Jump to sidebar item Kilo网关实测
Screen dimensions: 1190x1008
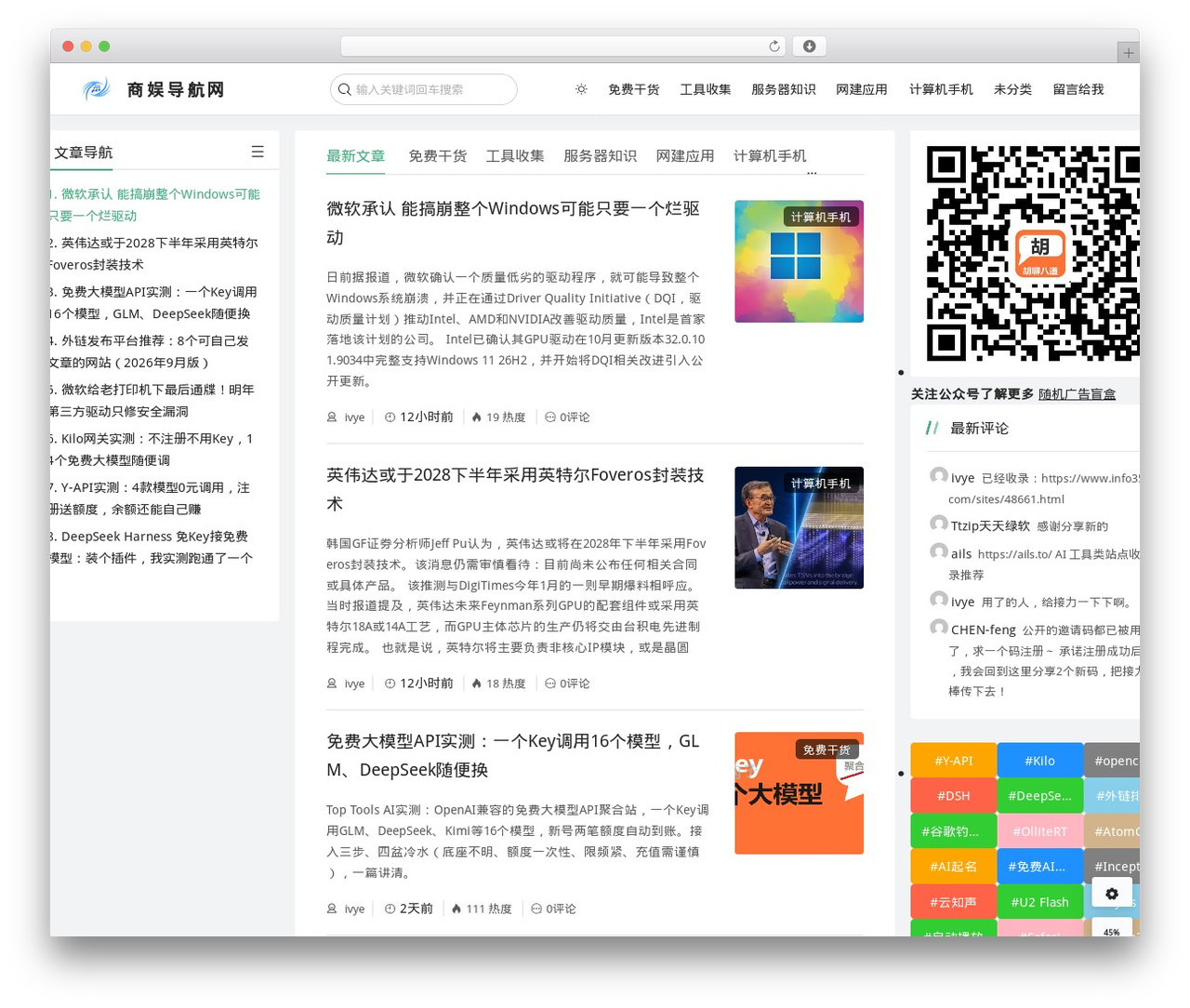pos(152,449)
